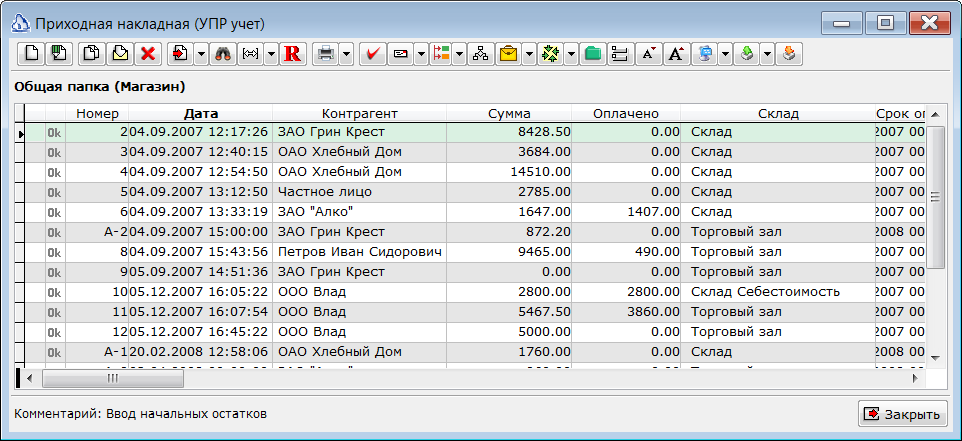
Task: Sort by the Номер column header
Action: point(97,113)
